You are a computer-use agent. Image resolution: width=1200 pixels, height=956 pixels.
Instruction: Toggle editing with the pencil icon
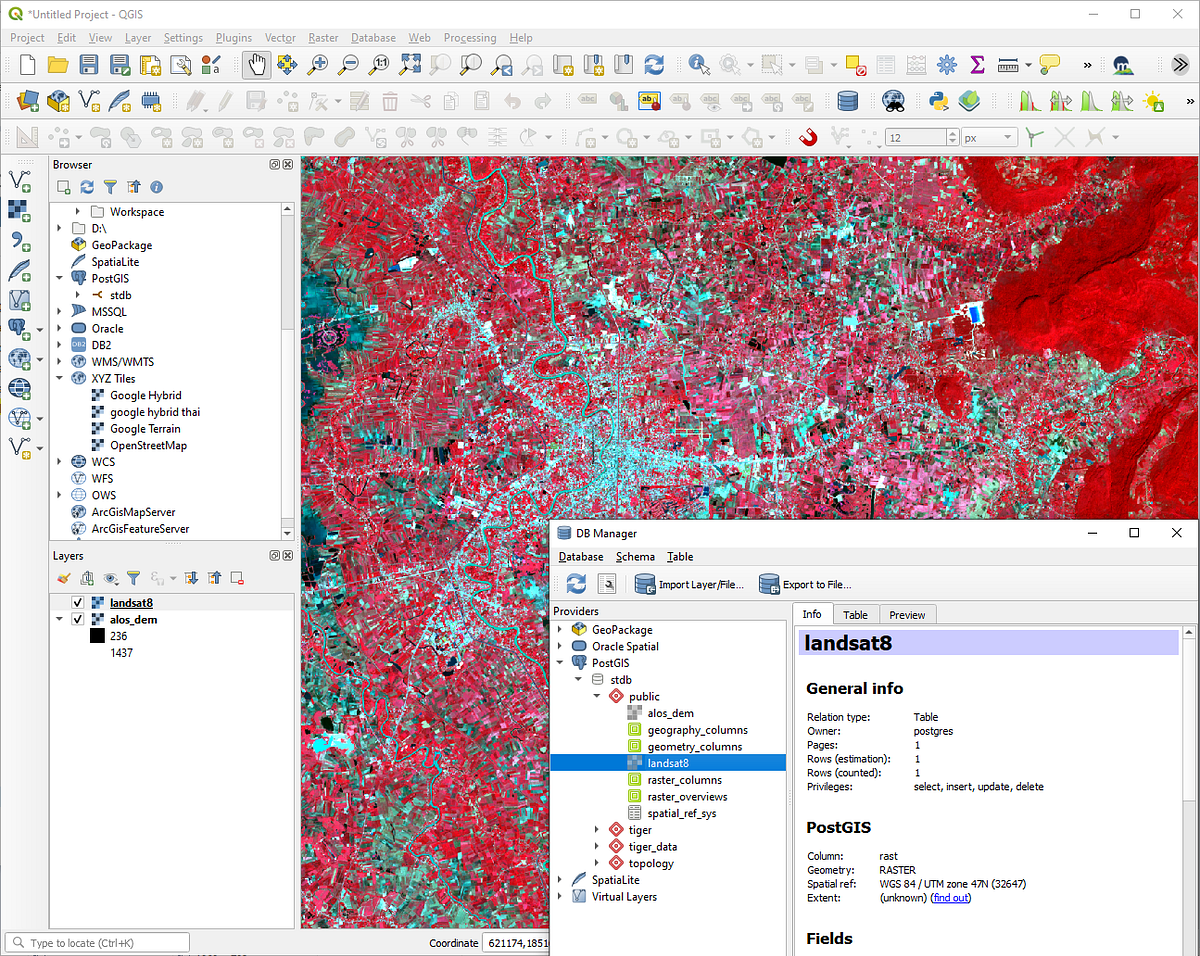225,100
